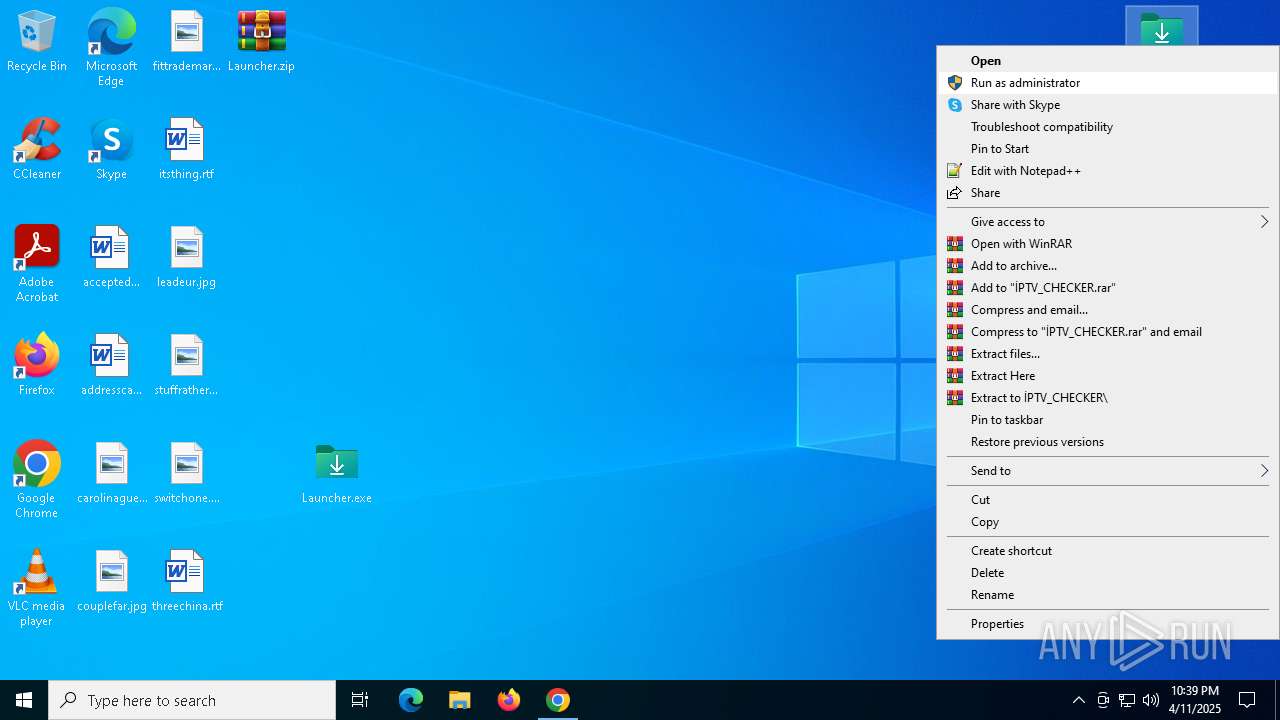The image size is (1280, 720).
Task: Select the accepted... Word document
Action: [x=111, y=258]
